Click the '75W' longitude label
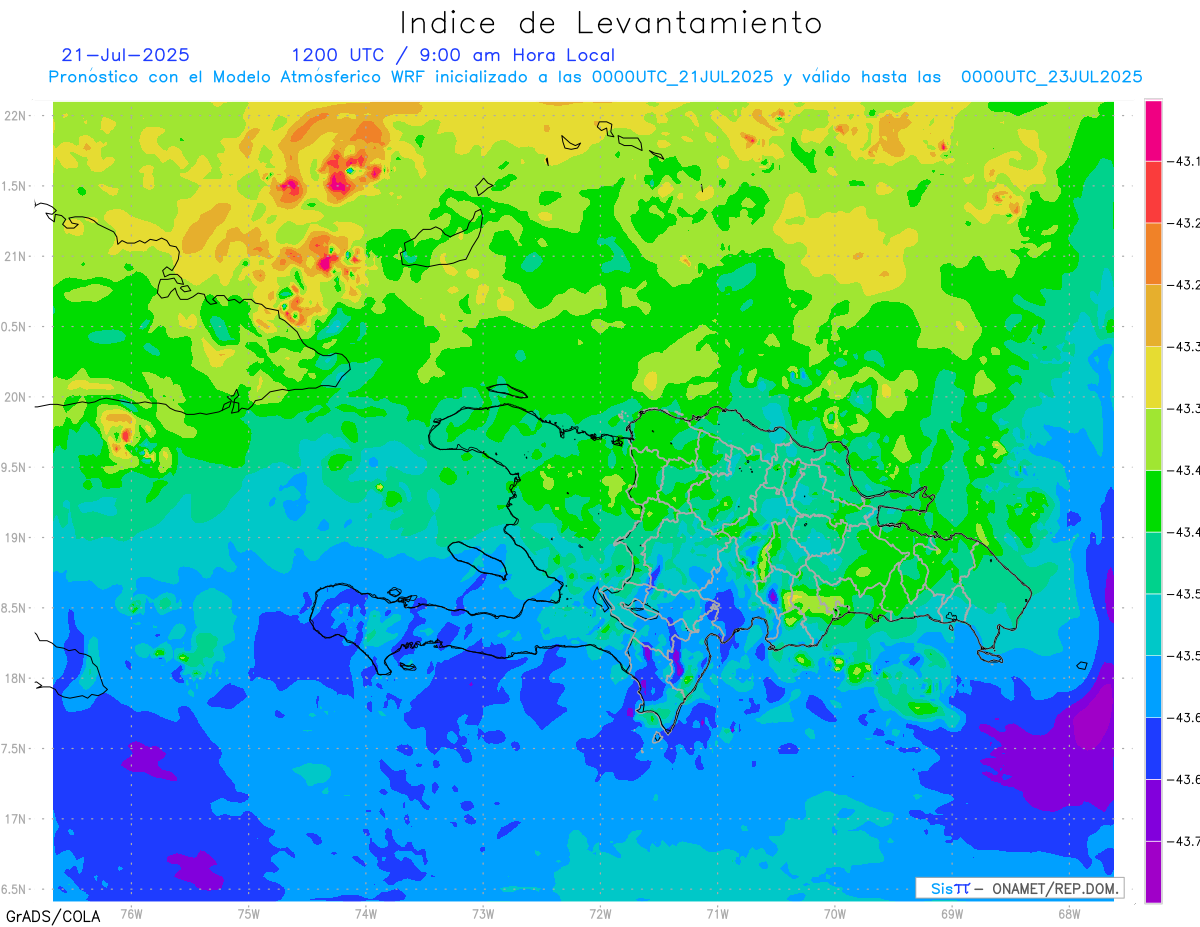Image resolution: width=1200 pixels, height=927 pixels. (249, 914)
